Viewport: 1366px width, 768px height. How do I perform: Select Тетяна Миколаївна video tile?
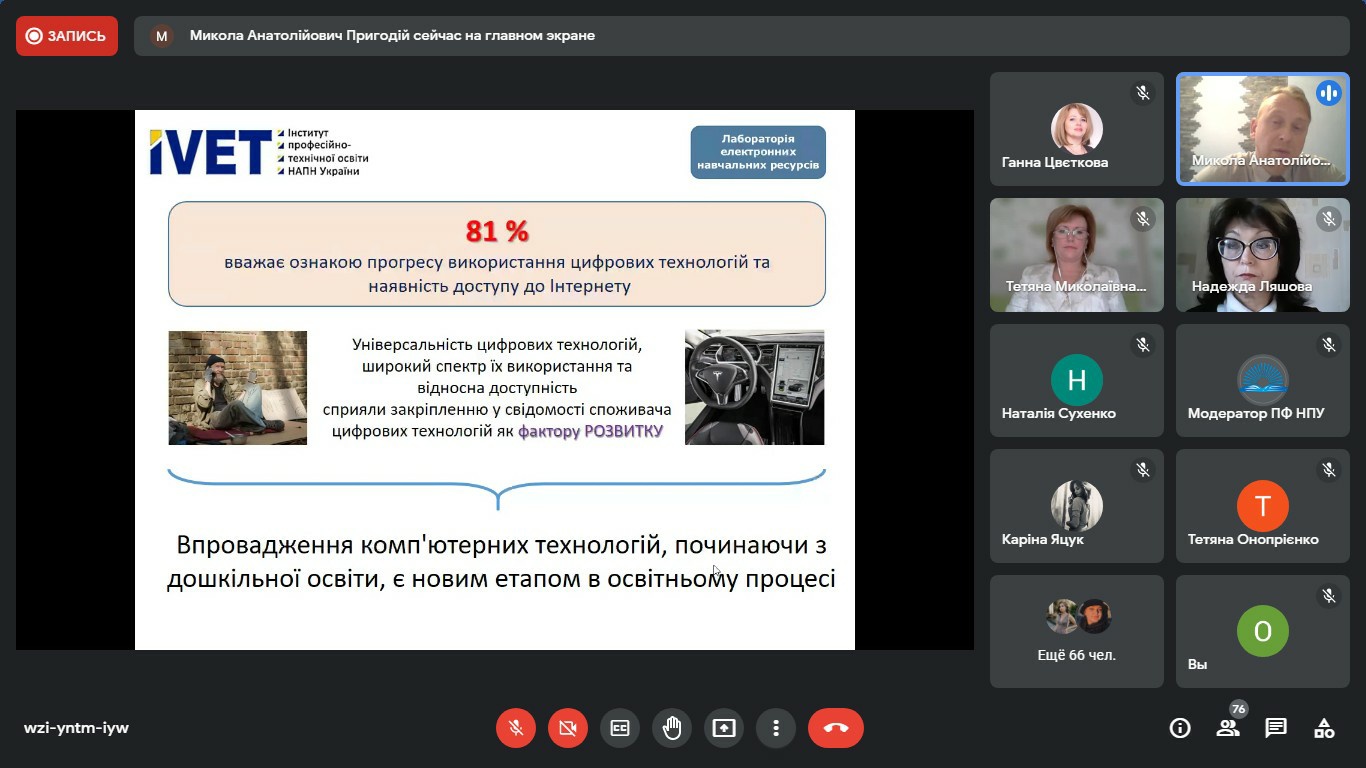click(1077, 255)
